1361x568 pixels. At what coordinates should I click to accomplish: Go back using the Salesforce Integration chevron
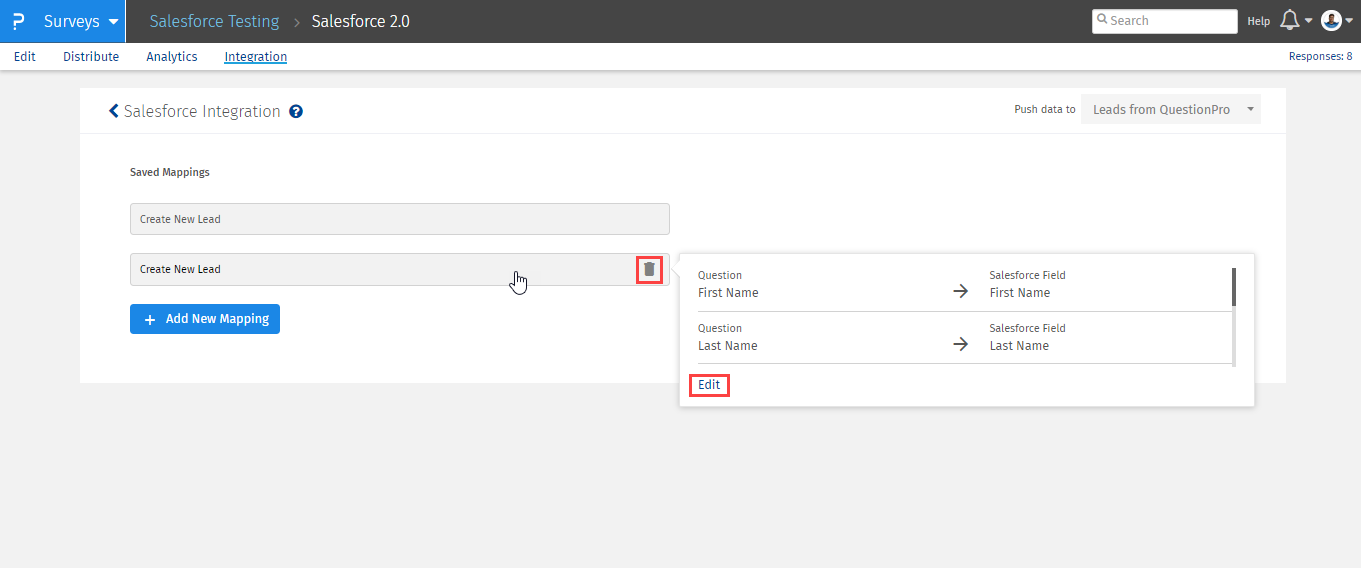click(114, 111)
